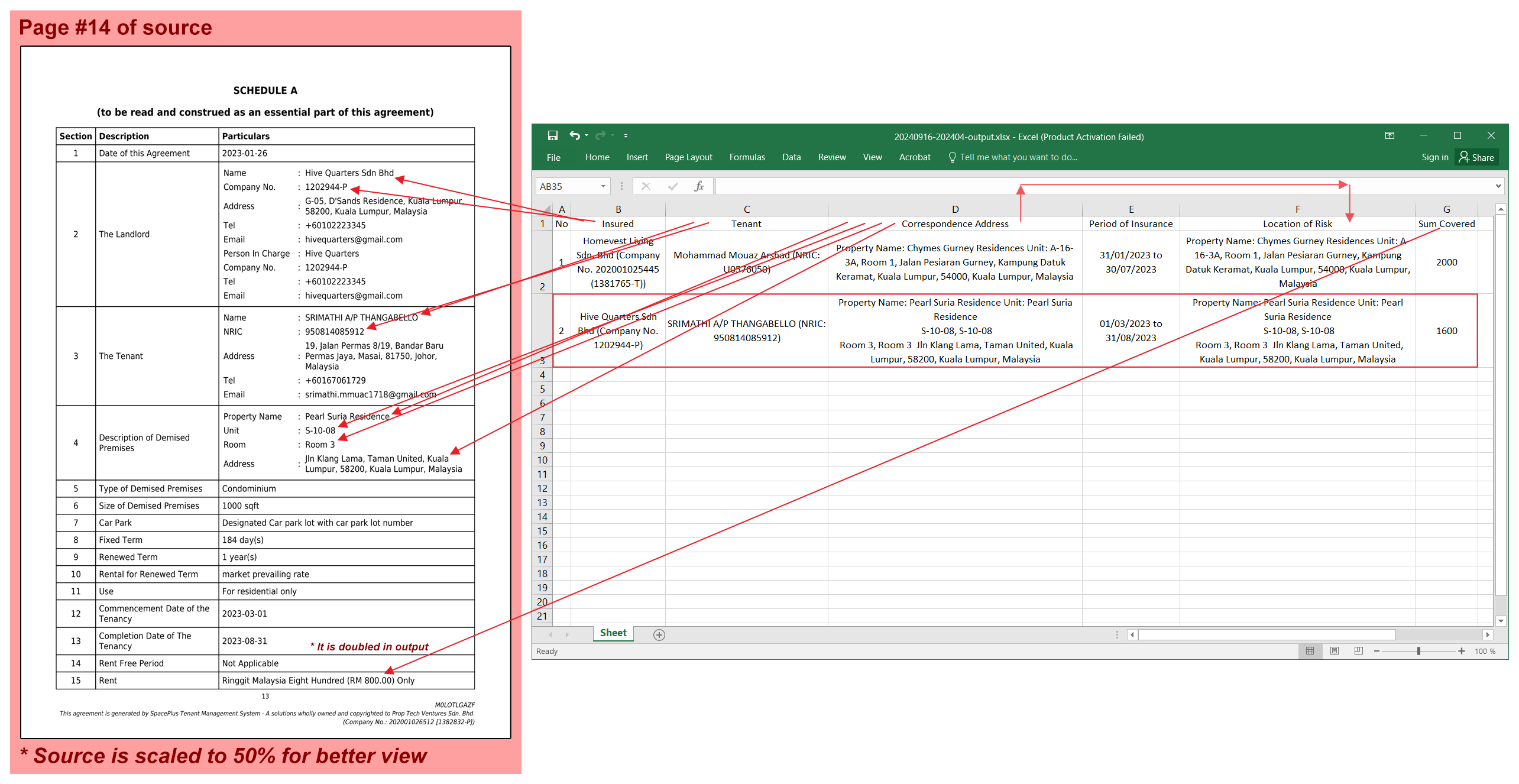This screenshot has width=1519, height=784.
Task: Expand the Name Box dropdown arrow
Action: pos(603,186)
